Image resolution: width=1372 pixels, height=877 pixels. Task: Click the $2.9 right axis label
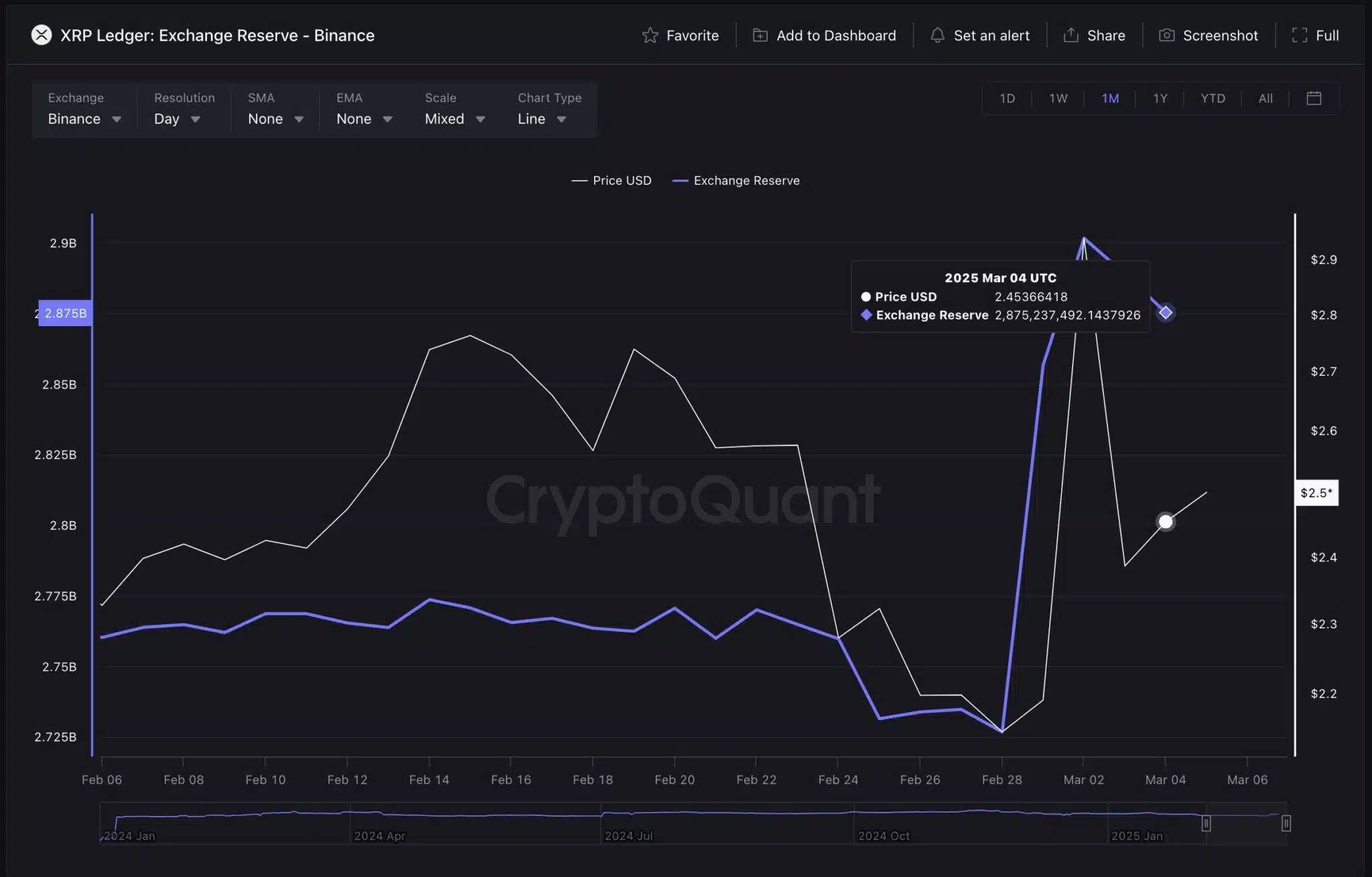[1323, 259]
